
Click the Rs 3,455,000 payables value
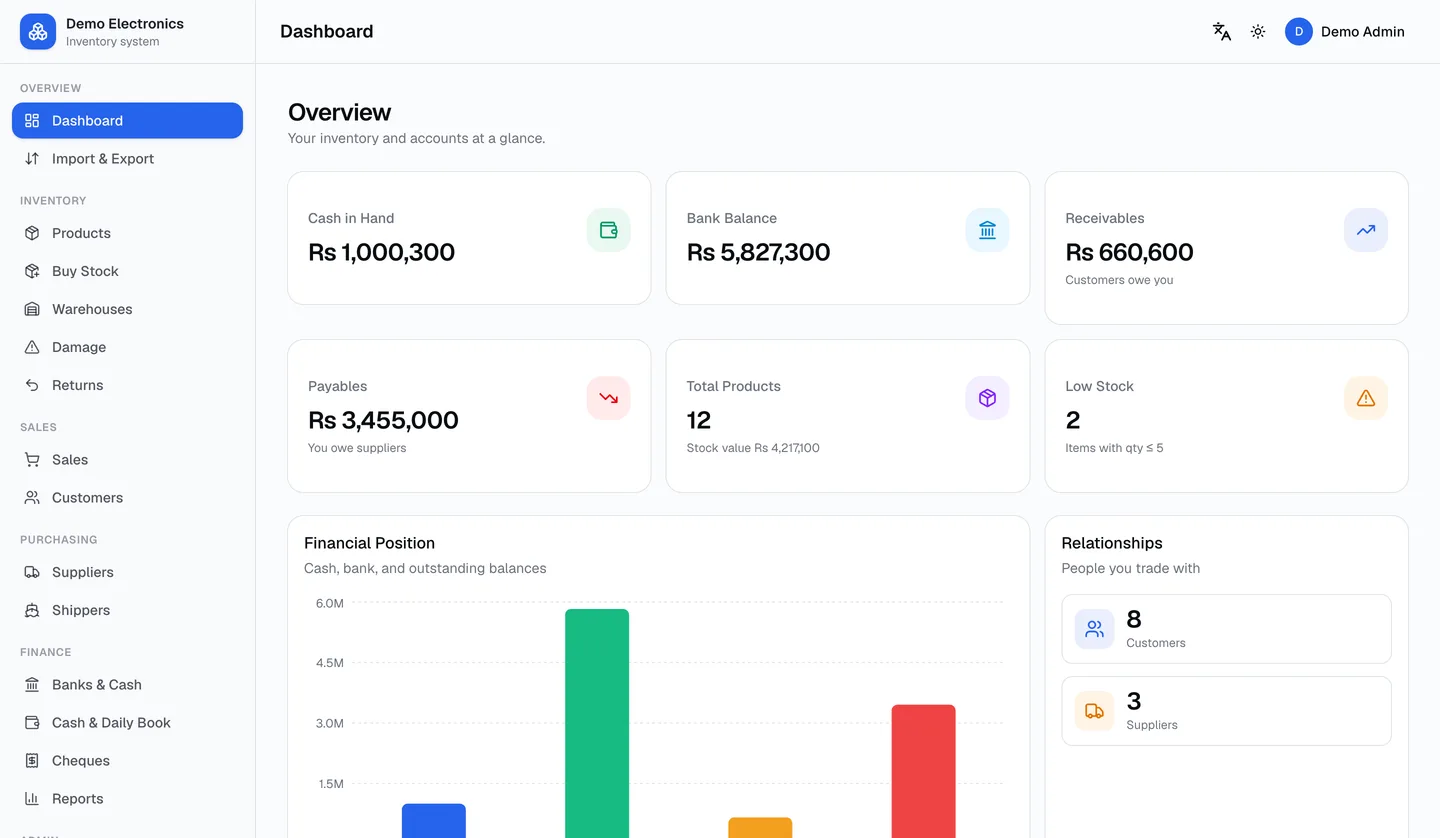tap(383, 420)
